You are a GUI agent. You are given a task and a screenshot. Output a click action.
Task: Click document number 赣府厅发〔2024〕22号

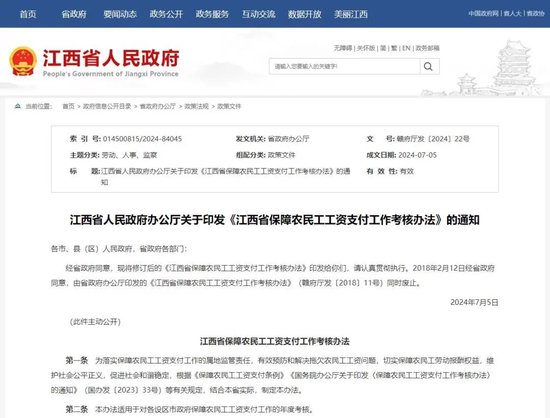[433, 139]
